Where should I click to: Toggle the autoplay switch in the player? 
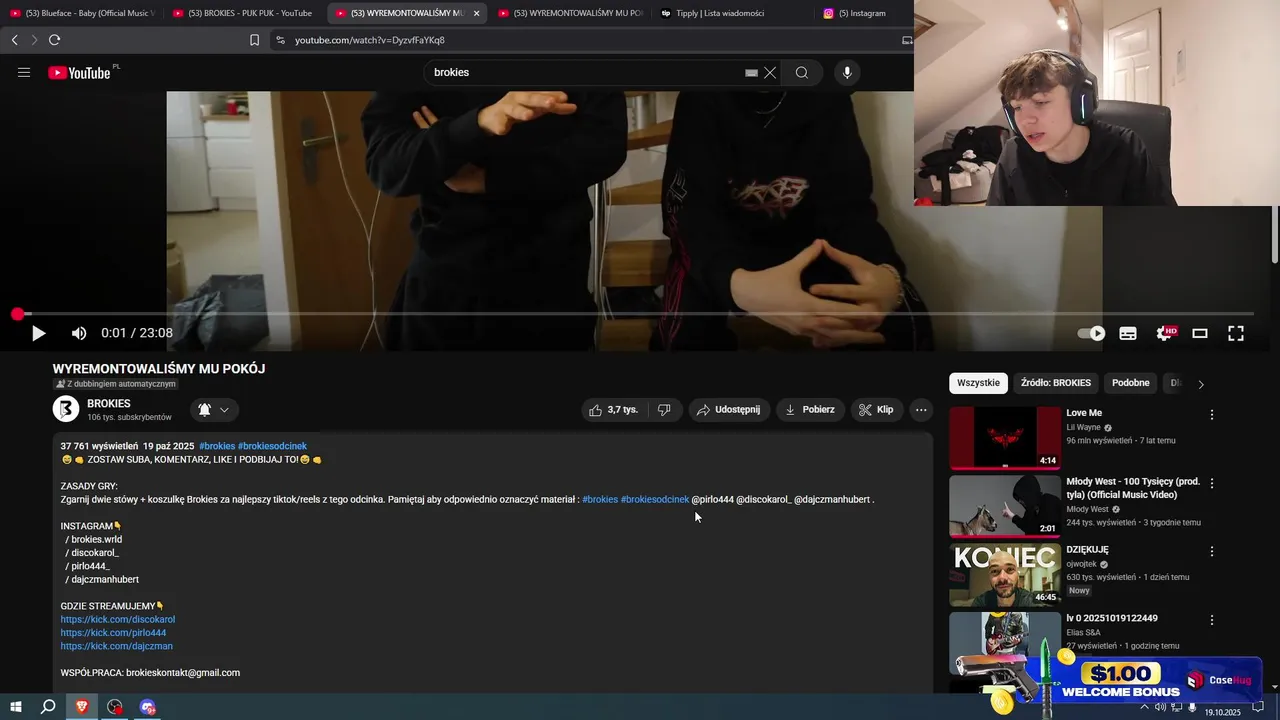(1091, 333)
